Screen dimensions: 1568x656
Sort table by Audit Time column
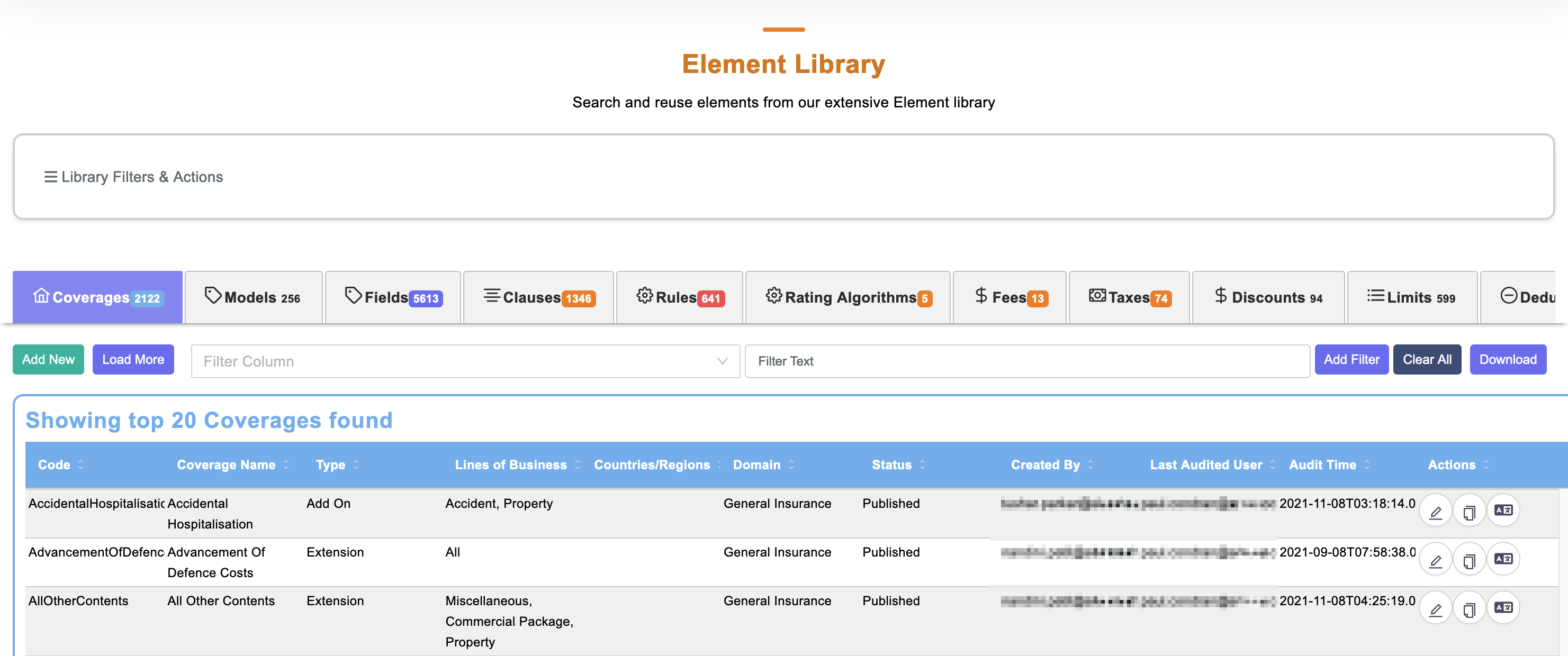click(1366, 465)
